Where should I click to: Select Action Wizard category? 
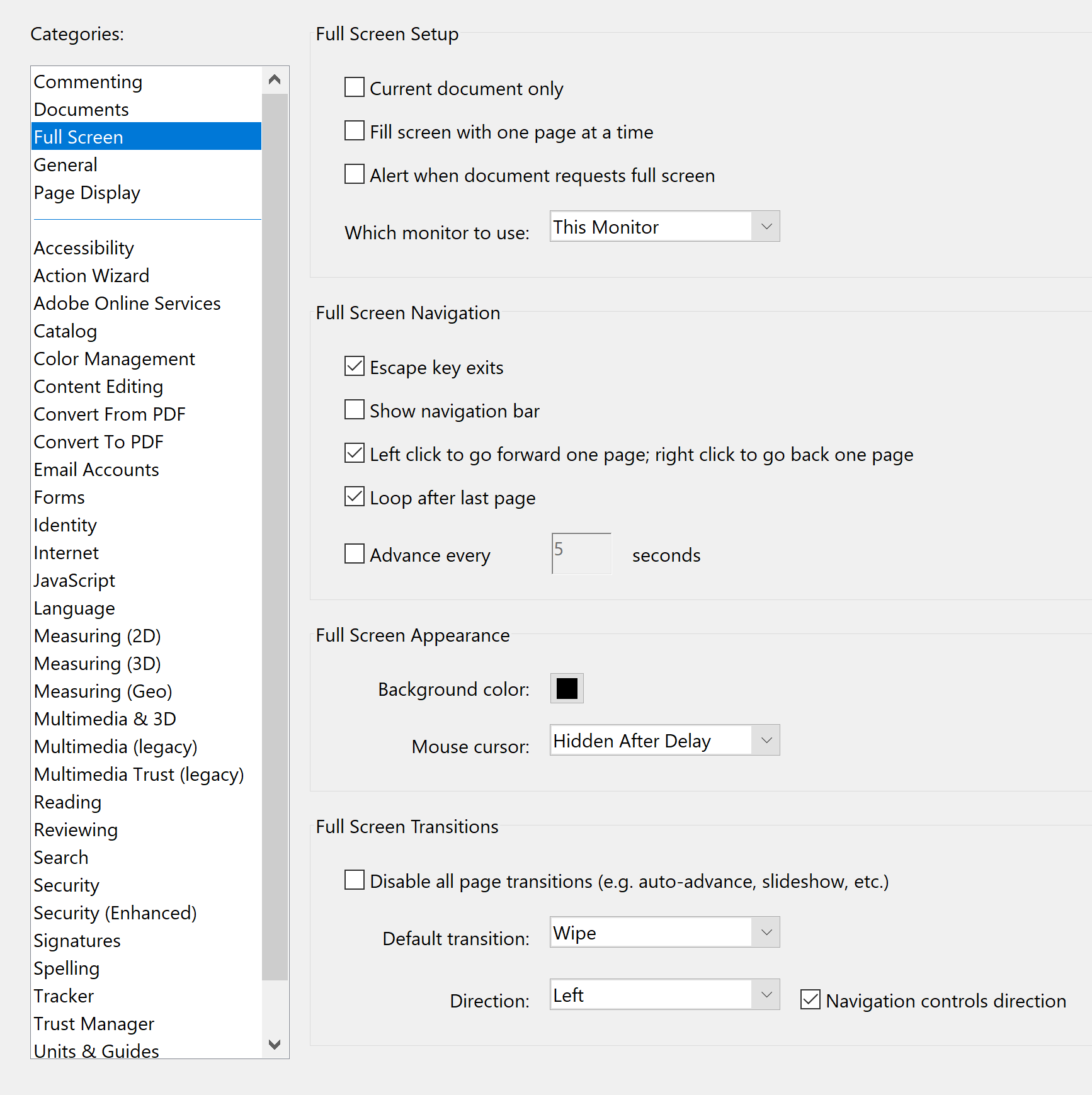(146, 276)
